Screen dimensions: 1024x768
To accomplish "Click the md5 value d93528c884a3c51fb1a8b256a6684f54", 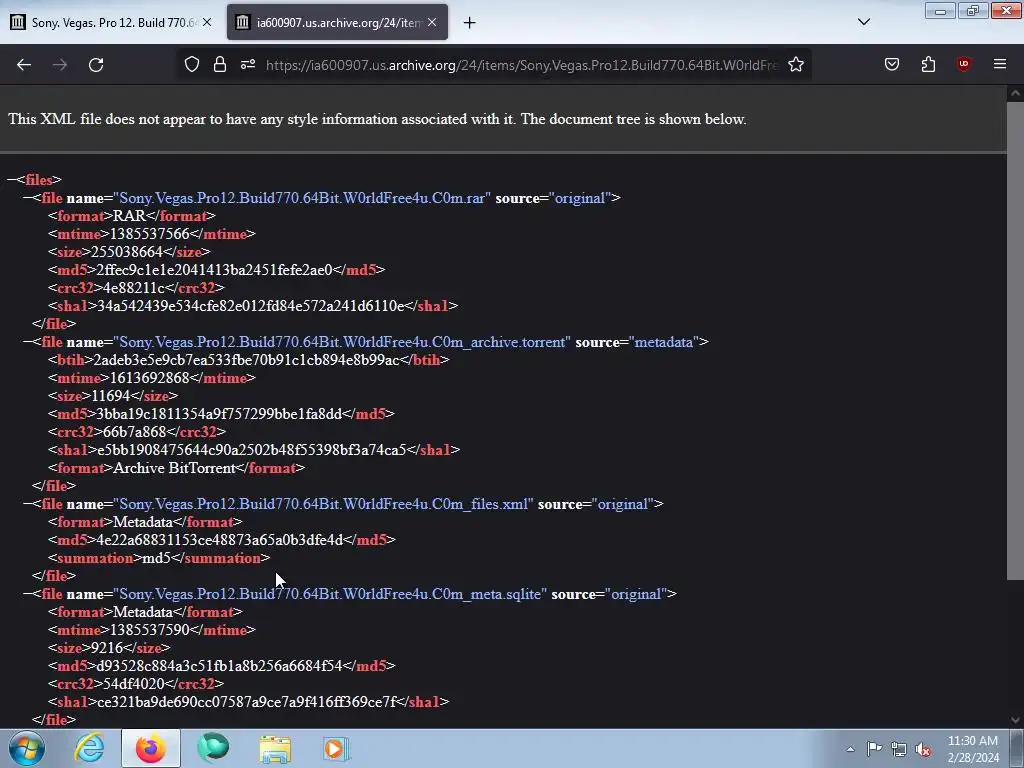I will coord(219,665).
